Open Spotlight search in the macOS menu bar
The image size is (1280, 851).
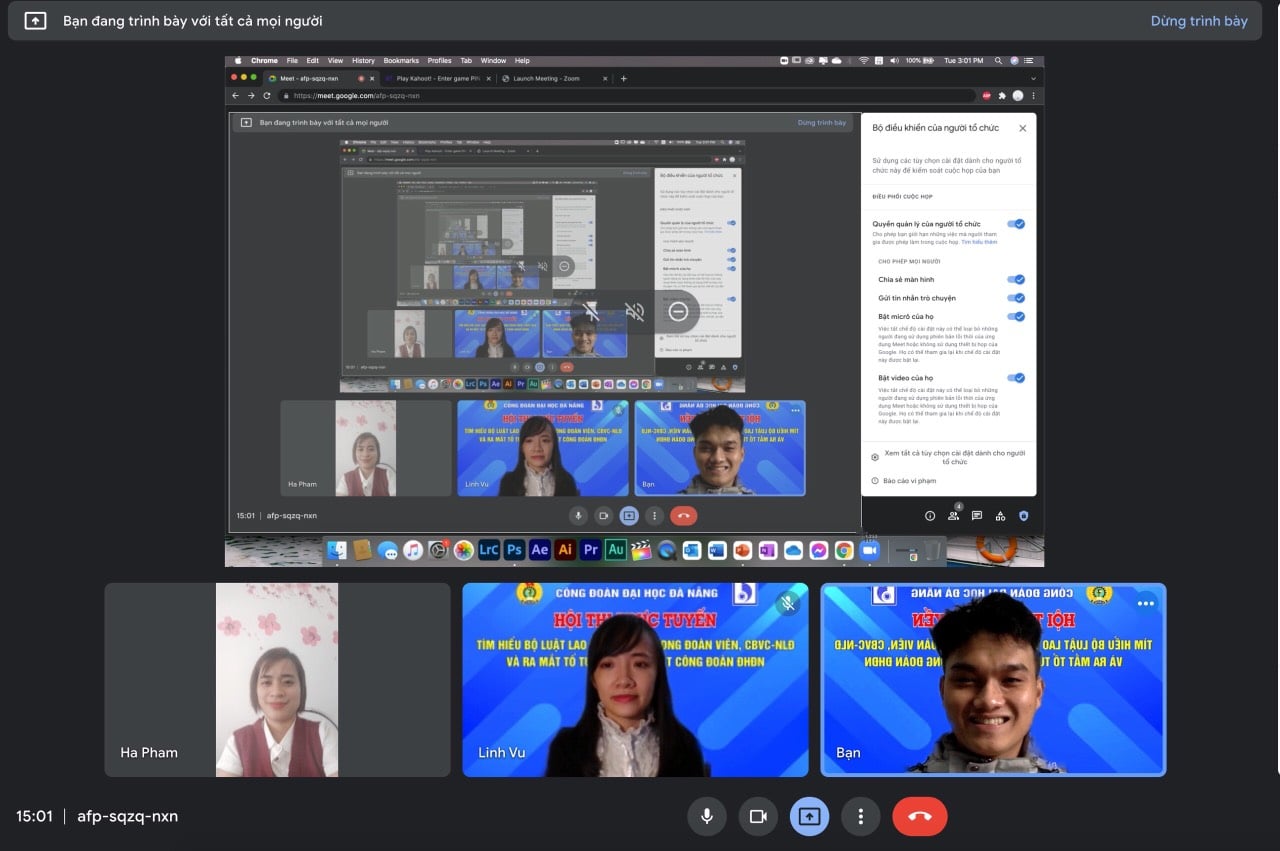point(999,61)
